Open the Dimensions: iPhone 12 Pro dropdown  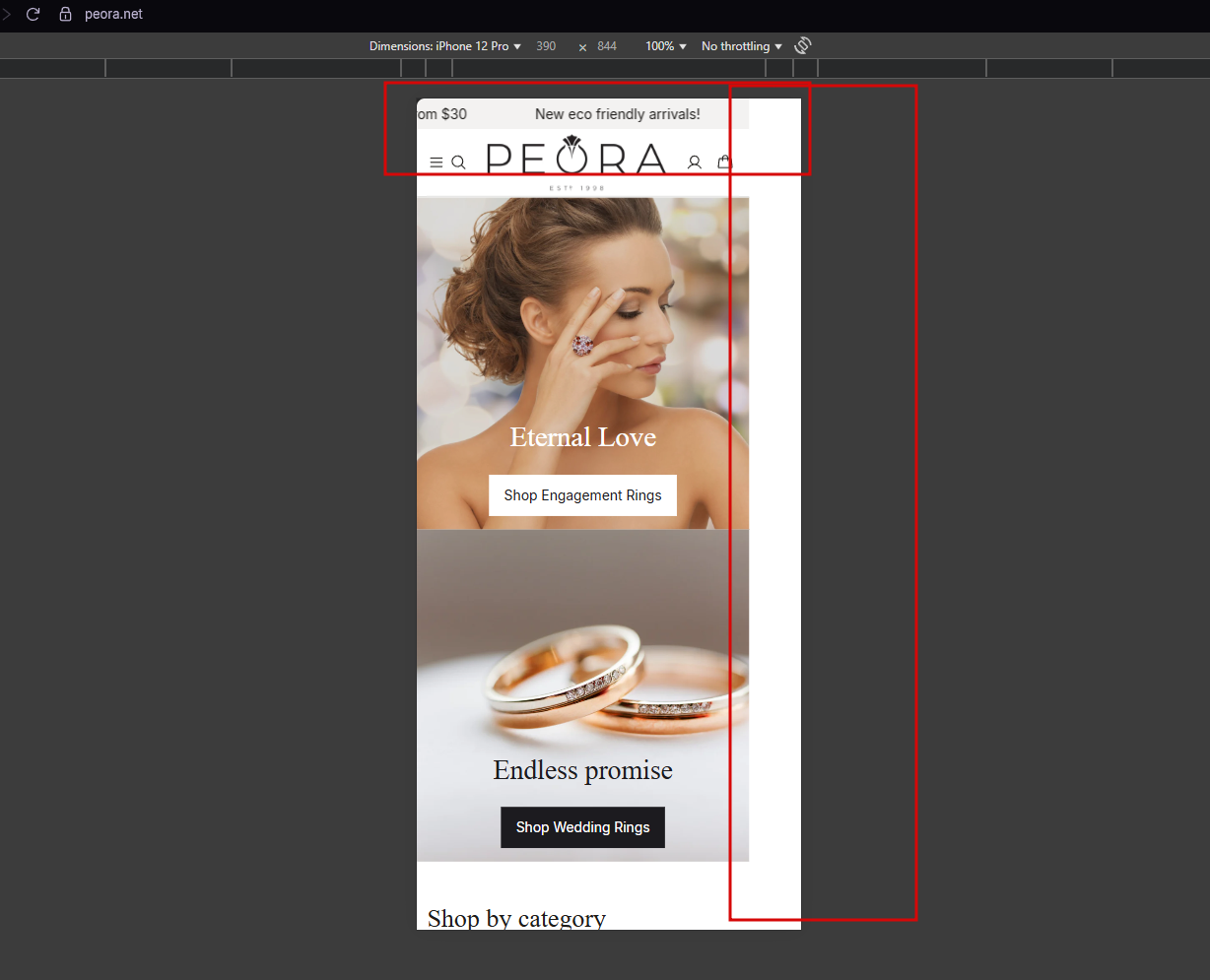coord(445,46)
